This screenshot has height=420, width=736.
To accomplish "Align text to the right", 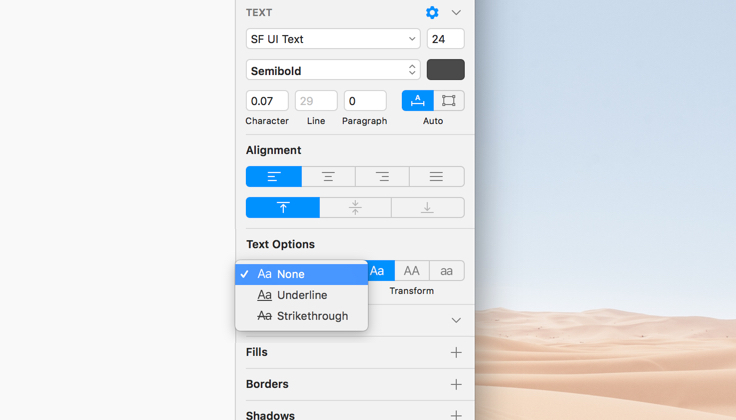I will point(382,177).
